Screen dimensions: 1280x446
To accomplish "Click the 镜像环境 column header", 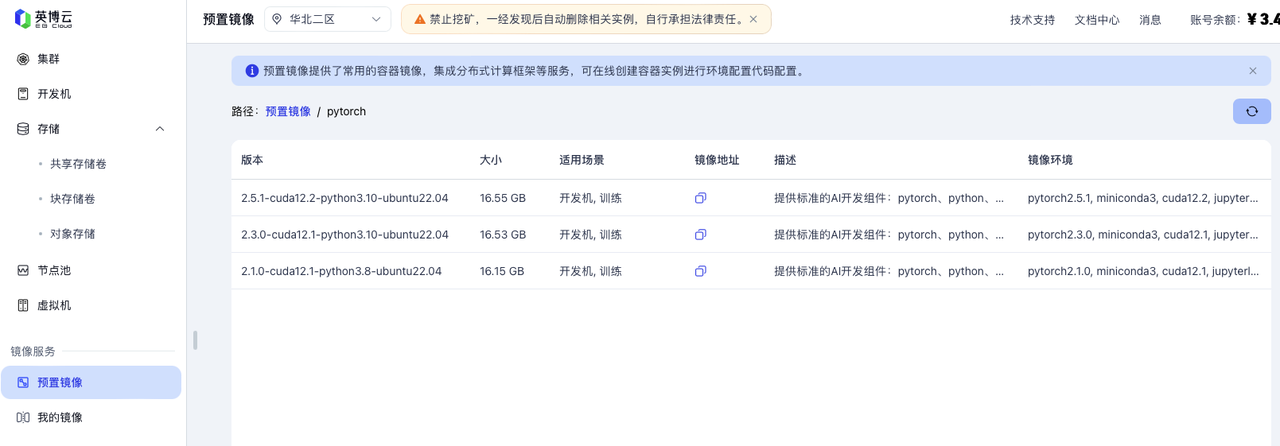I will coord(1050,160).
